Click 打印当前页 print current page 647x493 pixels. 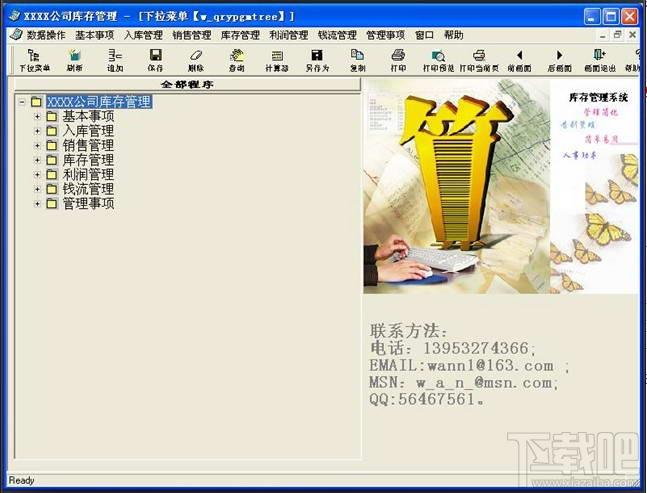[479, 60]
